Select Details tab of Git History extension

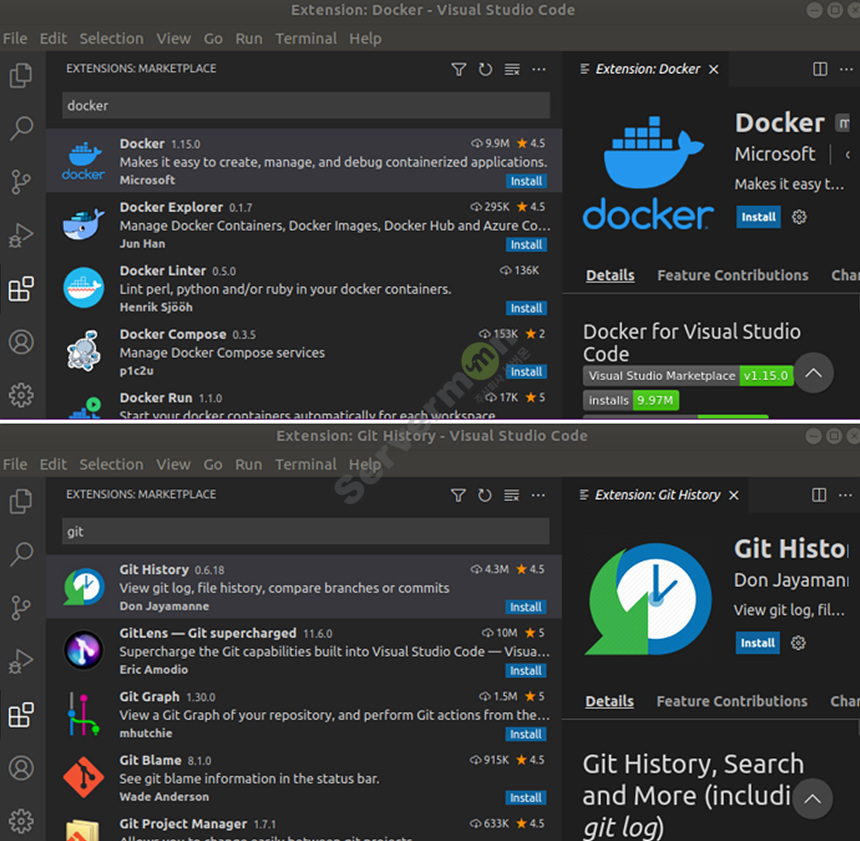(x=609, y=701)
